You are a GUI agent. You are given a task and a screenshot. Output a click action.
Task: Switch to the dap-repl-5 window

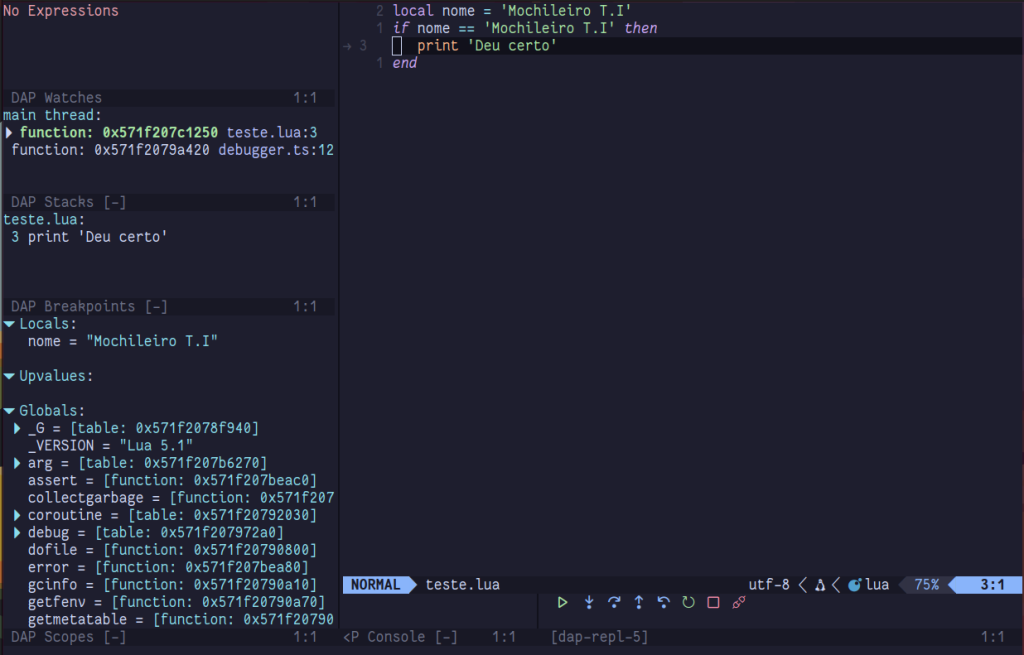[599, 637]
